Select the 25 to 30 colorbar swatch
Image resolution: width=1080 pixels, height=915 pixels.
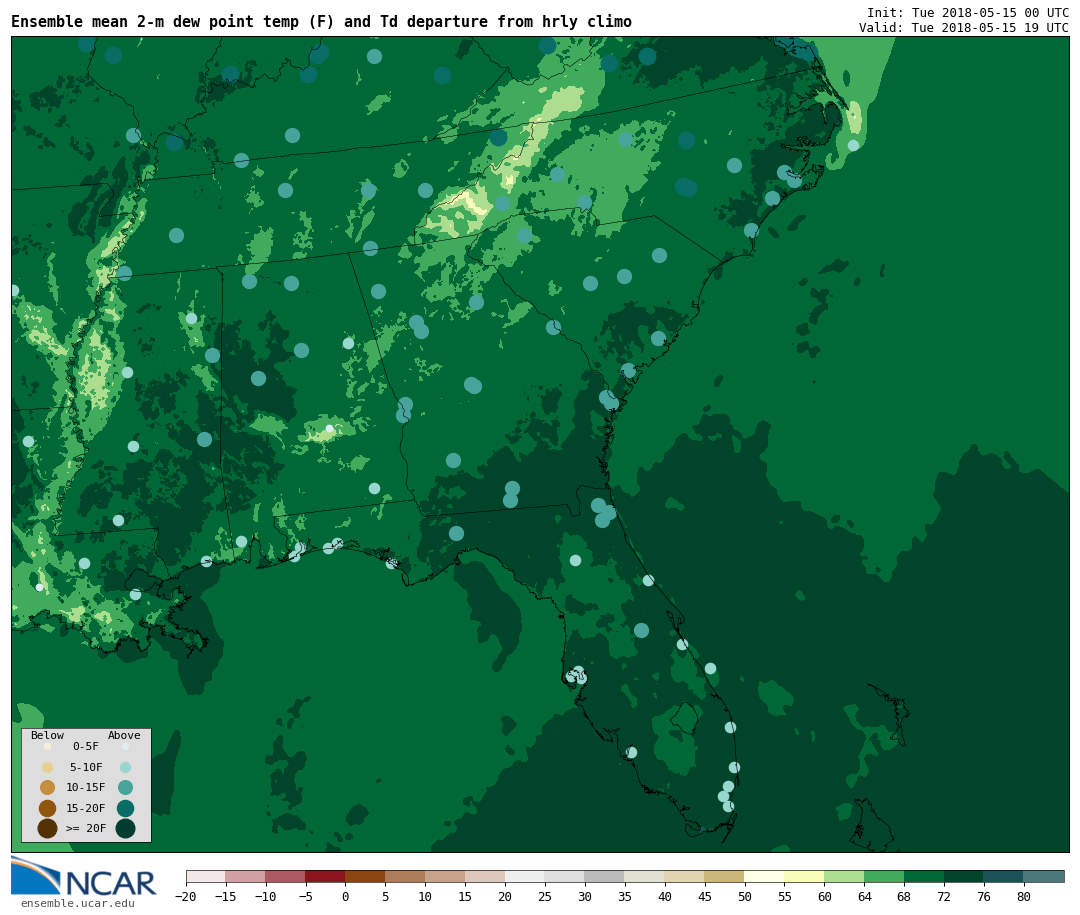click(x=565, y=876)
